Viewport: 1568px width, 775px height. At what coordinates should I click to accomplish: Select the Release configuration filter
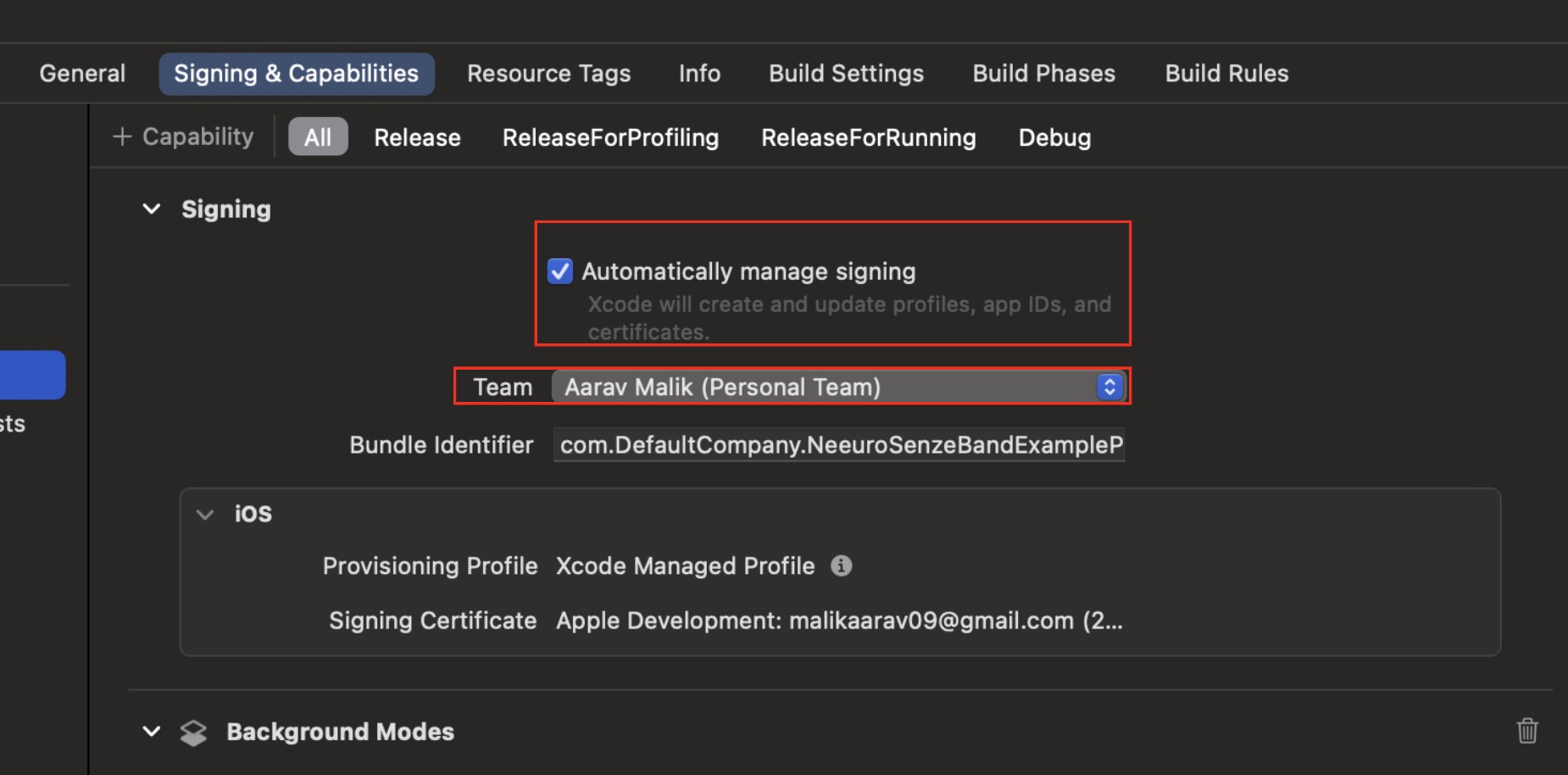point(416,137)
